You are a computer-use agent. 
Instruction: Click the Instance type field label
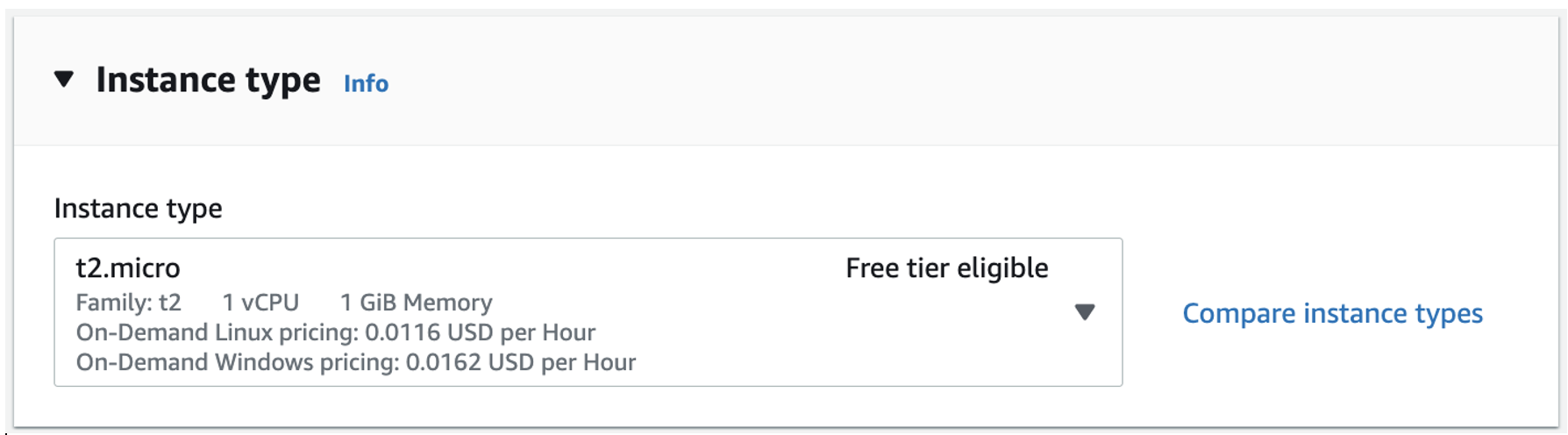(138, 208)
